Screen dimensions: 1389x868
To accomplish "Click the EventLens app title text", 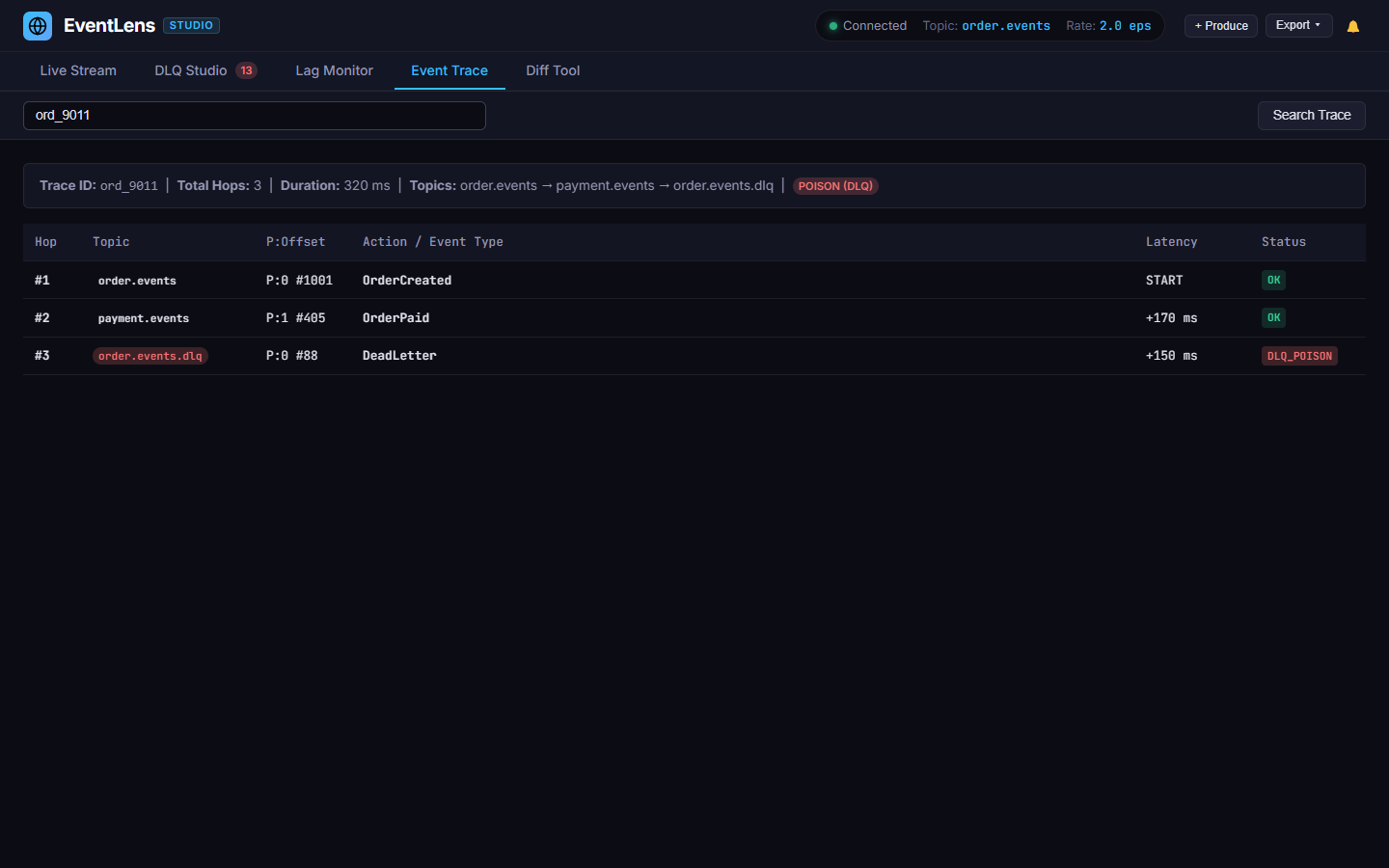I will 109,25.
